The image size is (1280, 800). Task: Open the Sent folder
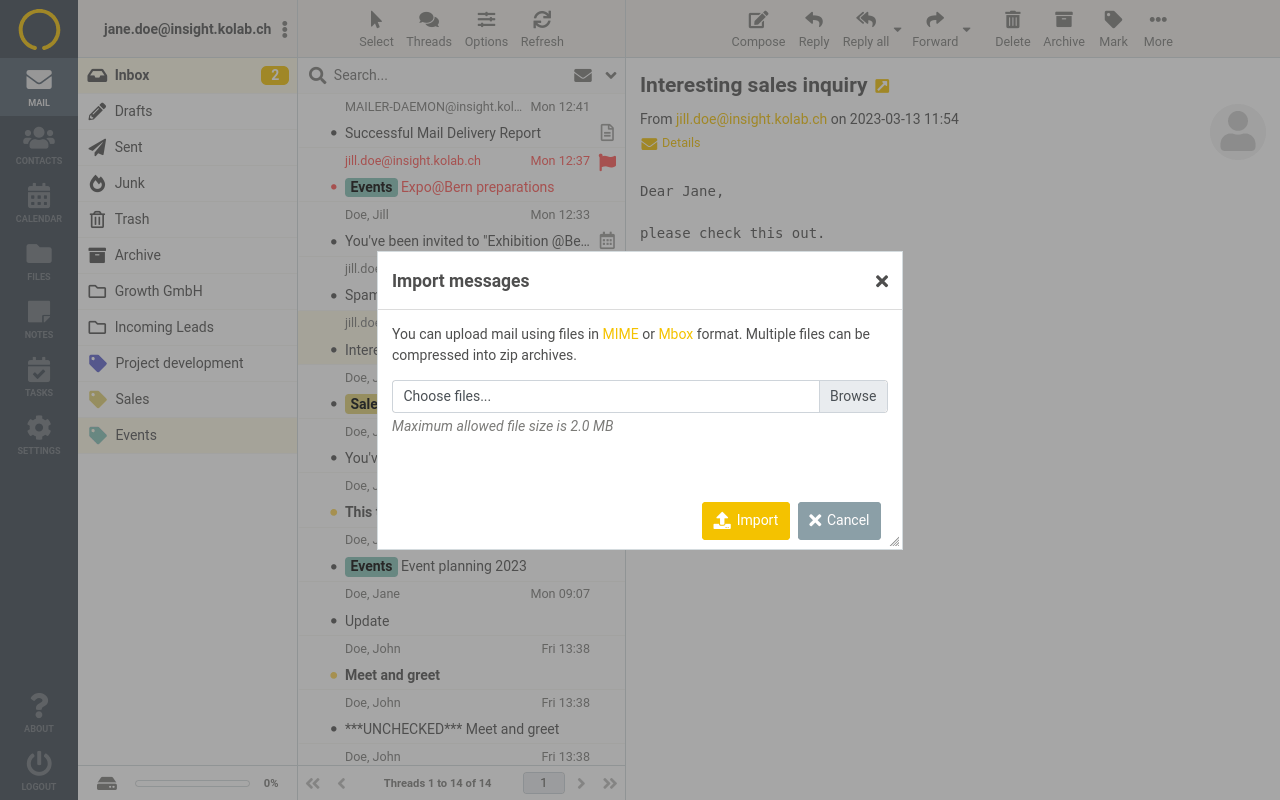[x=188, y=147]
